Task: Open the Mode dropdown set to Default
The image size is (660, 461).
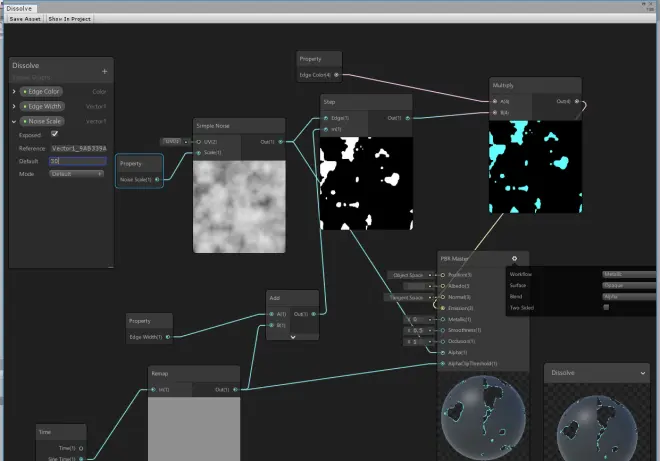Action: click(x=77, y=174)
